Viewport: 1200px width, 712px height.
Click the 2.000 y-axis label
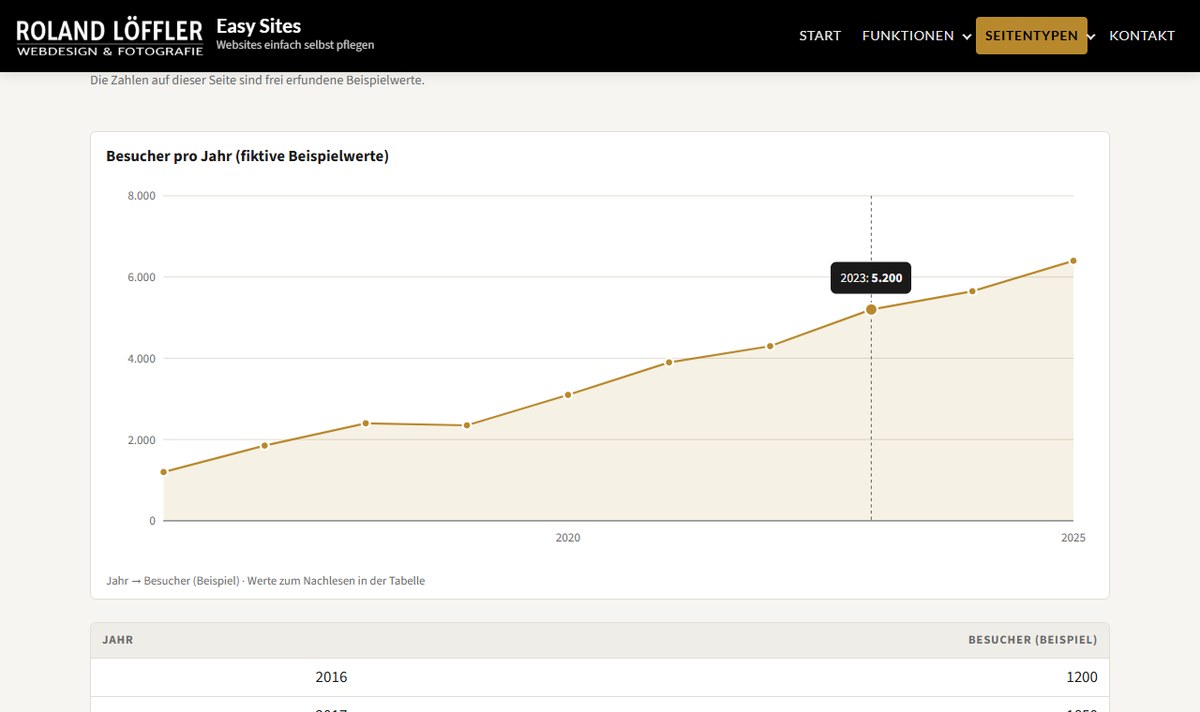(x=141, y=440)
